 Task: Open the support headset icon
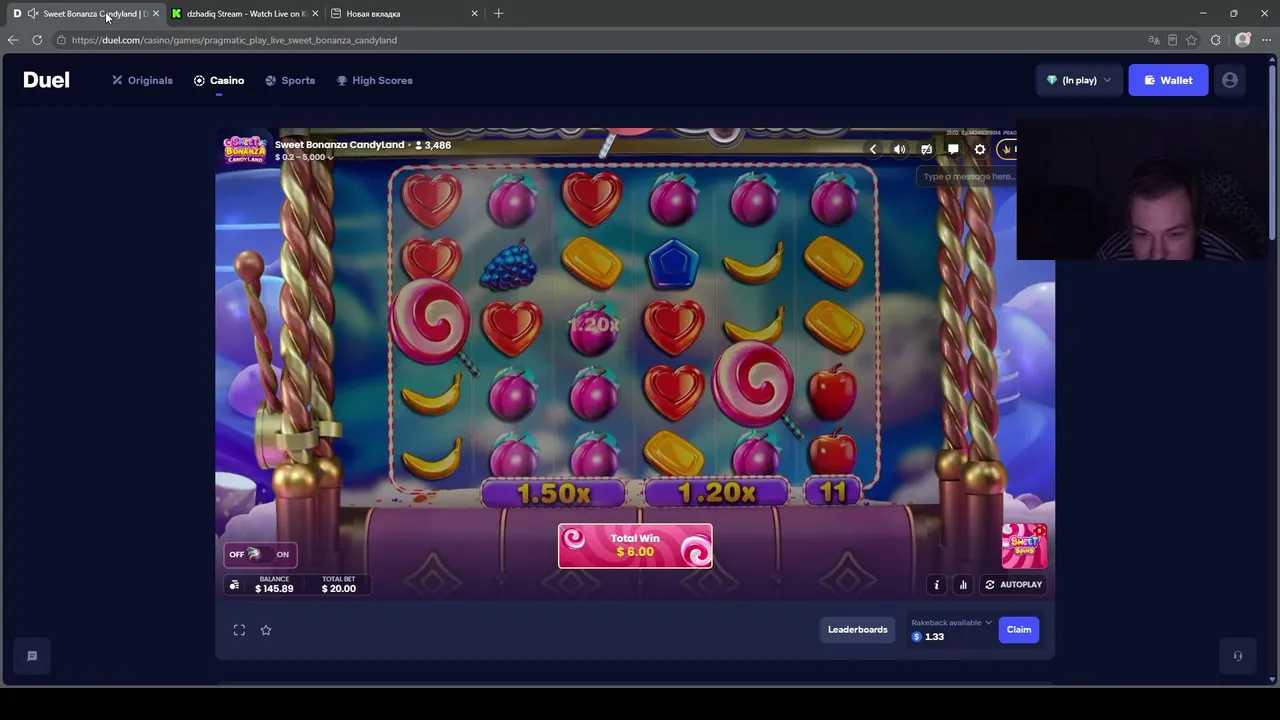1237,656
